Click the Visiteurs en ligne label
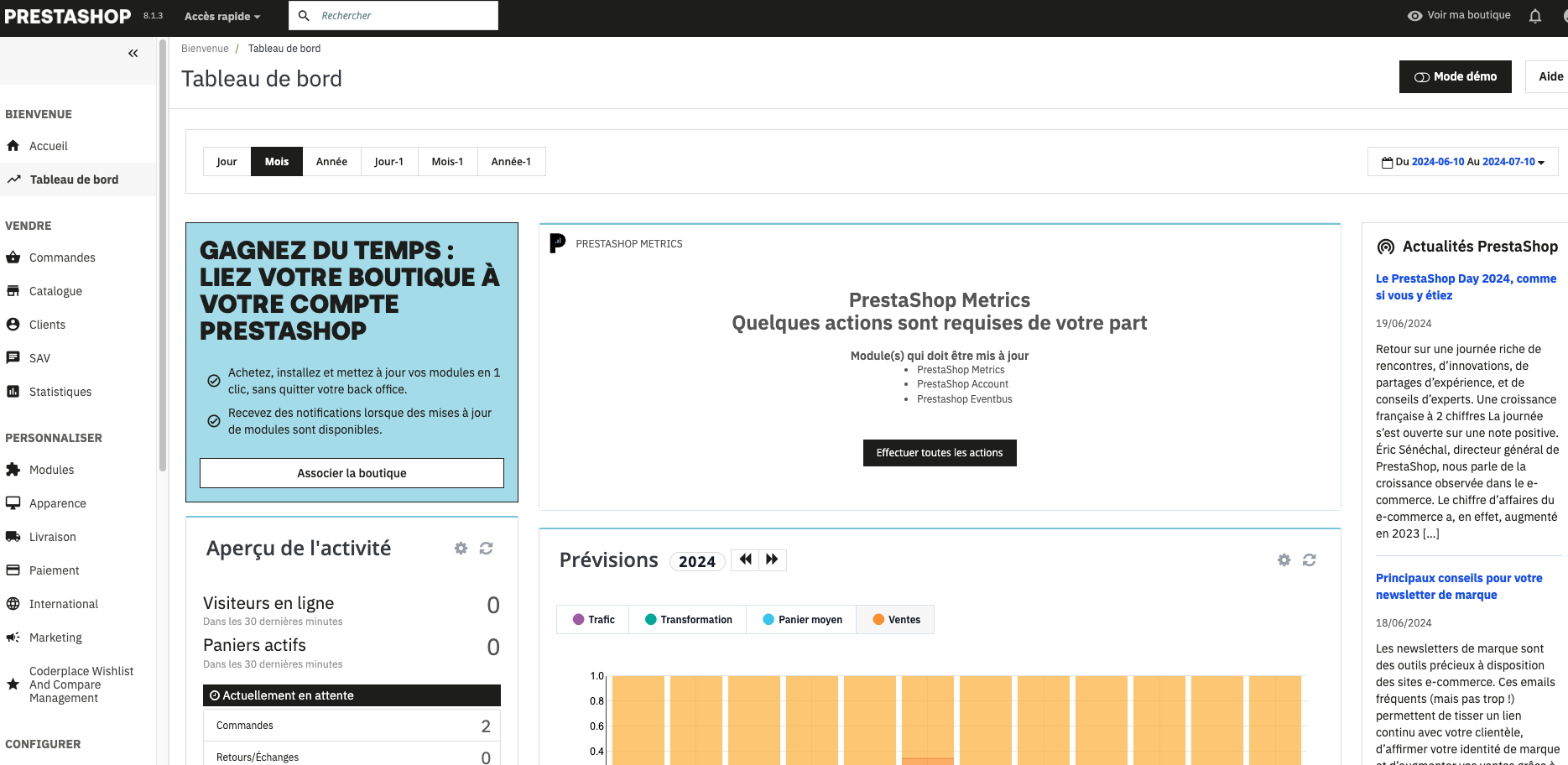The width and height of the screenshot is (1568, 765). (x=268, y=603)
